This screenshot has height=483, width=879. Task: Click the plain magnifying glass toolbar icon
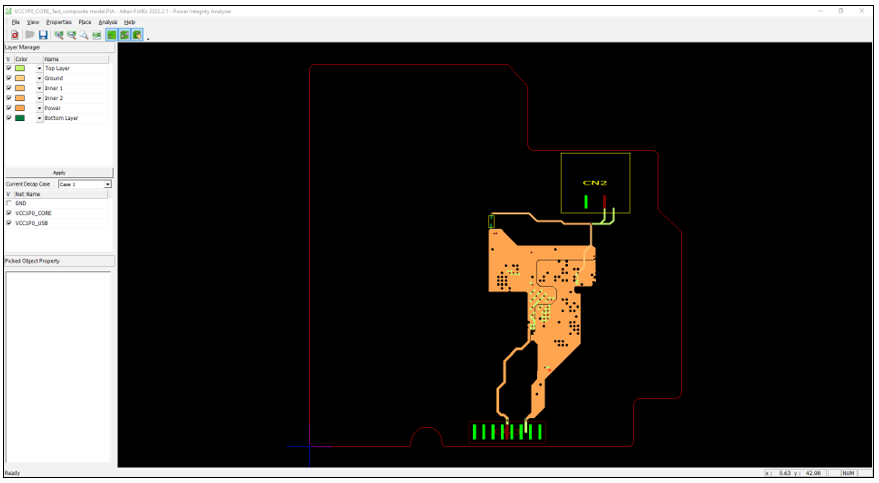[x=84, y=35]
